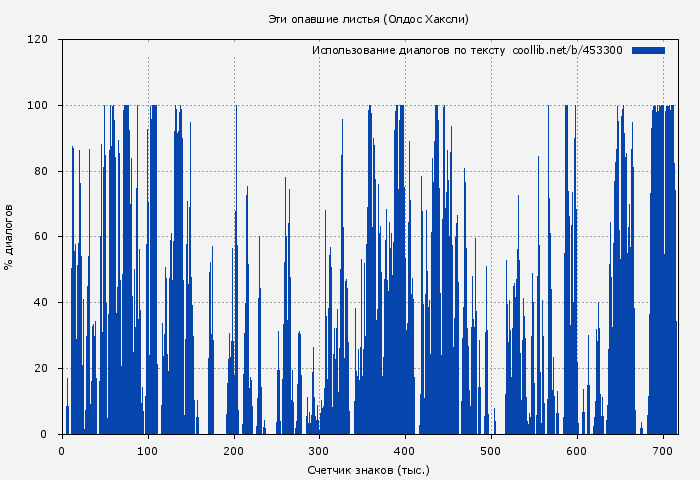Select the 60 tick on the vertical axis
The height and width of the screenshot is (480, 700).
pyautogui.click(x=41, y=237)
